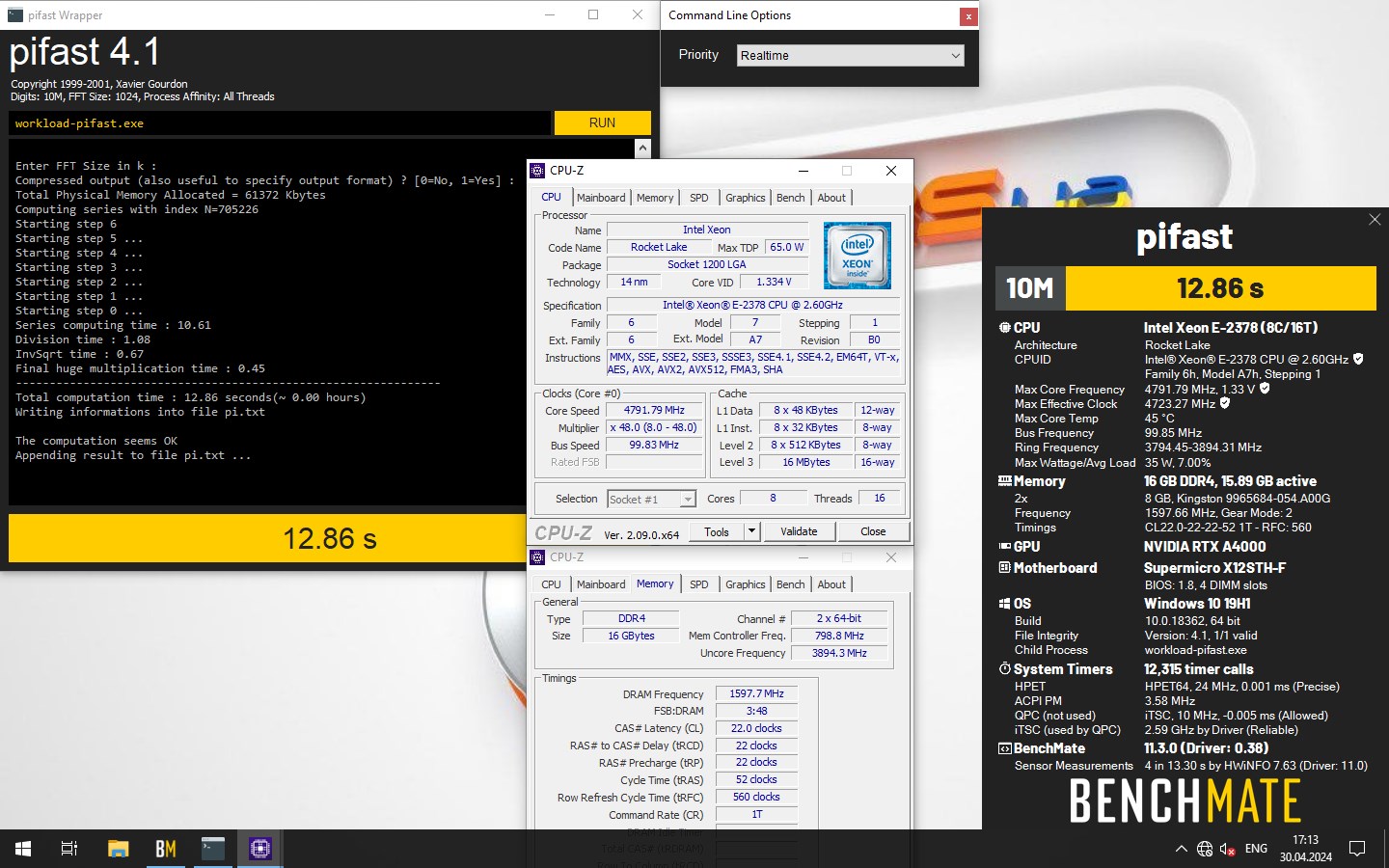Click the RUN button in pifast wrapper
This screenshot has height=868, width=1389.
[602, 122]
